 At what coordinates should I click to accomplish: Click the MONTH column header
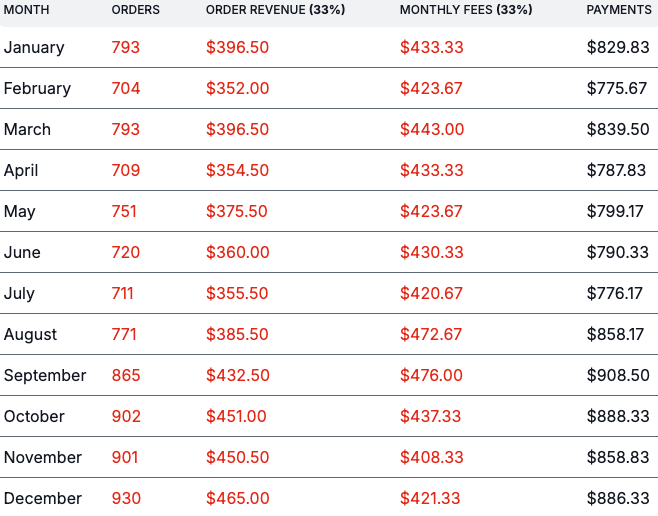[x=26, y=10]
